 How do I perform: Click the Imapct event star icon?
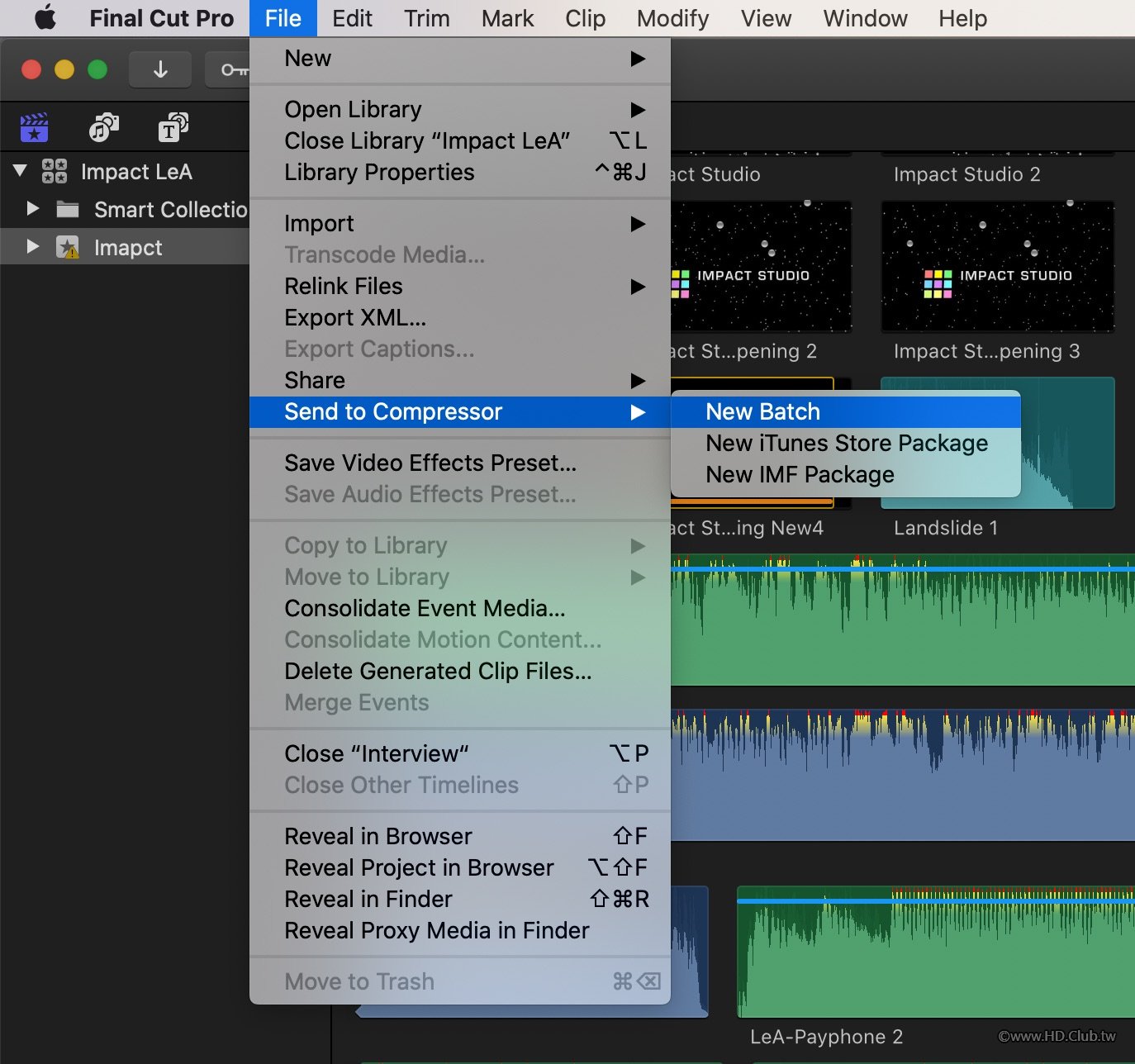tap(68, 247)
